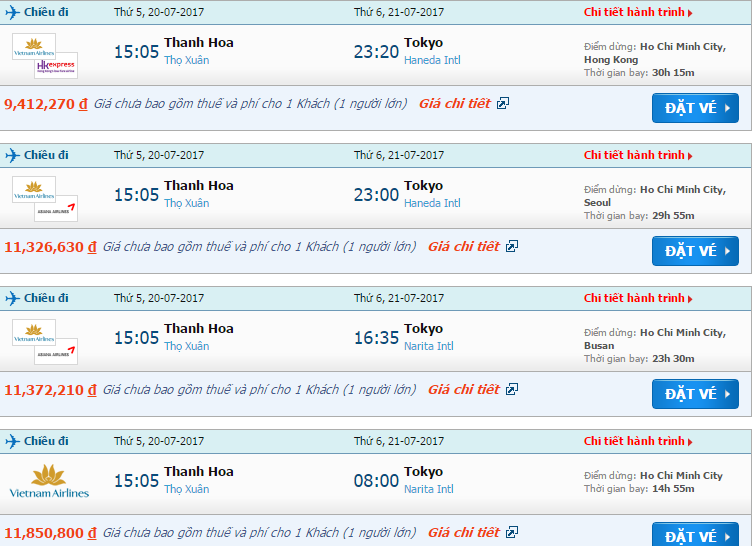Expand Chi tiết hành trình for the Hong Kong flight
The image size is (752, 546).
click(638, 12)
